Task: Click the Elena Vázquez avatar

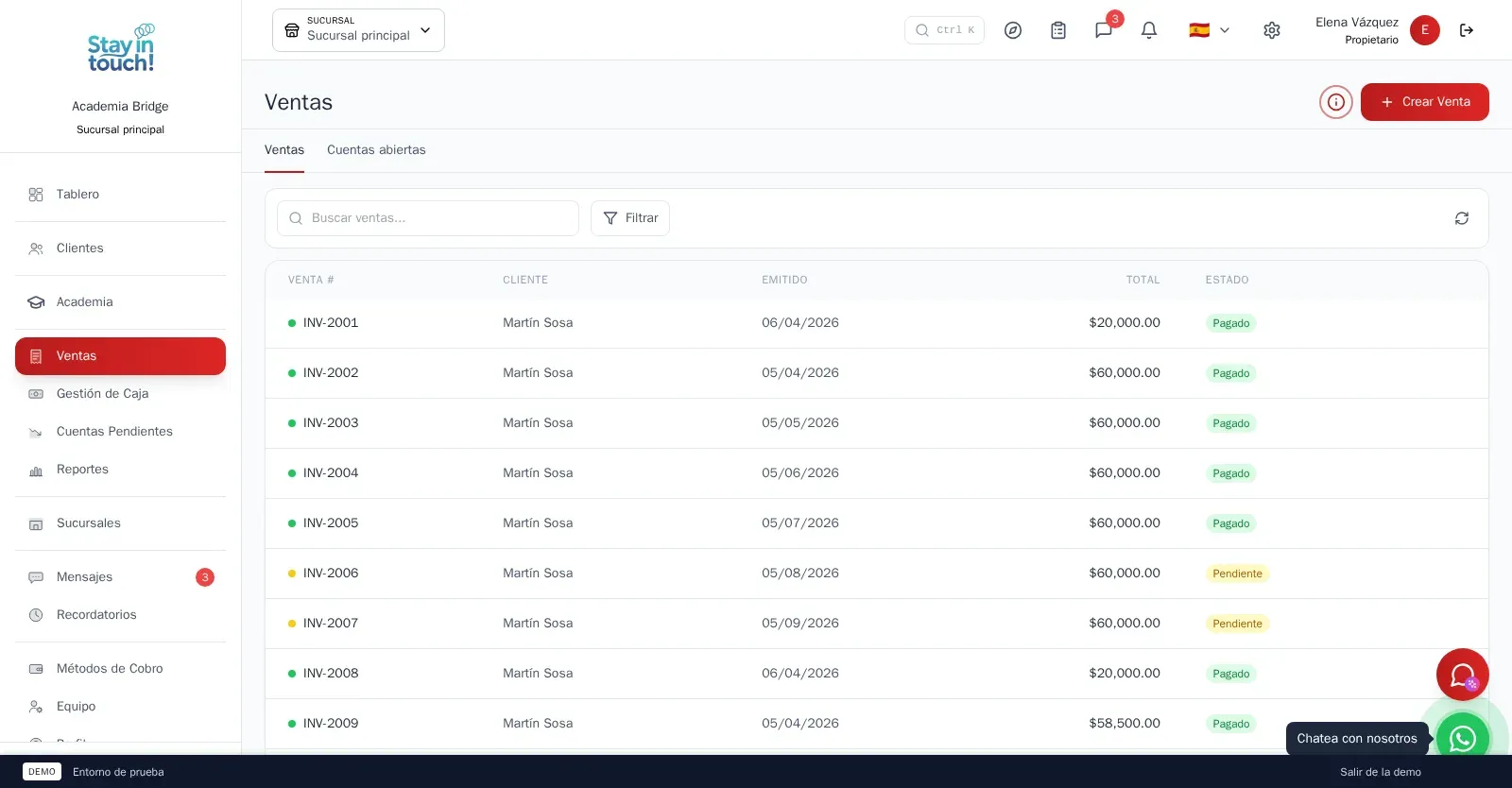Action: 1425,30
